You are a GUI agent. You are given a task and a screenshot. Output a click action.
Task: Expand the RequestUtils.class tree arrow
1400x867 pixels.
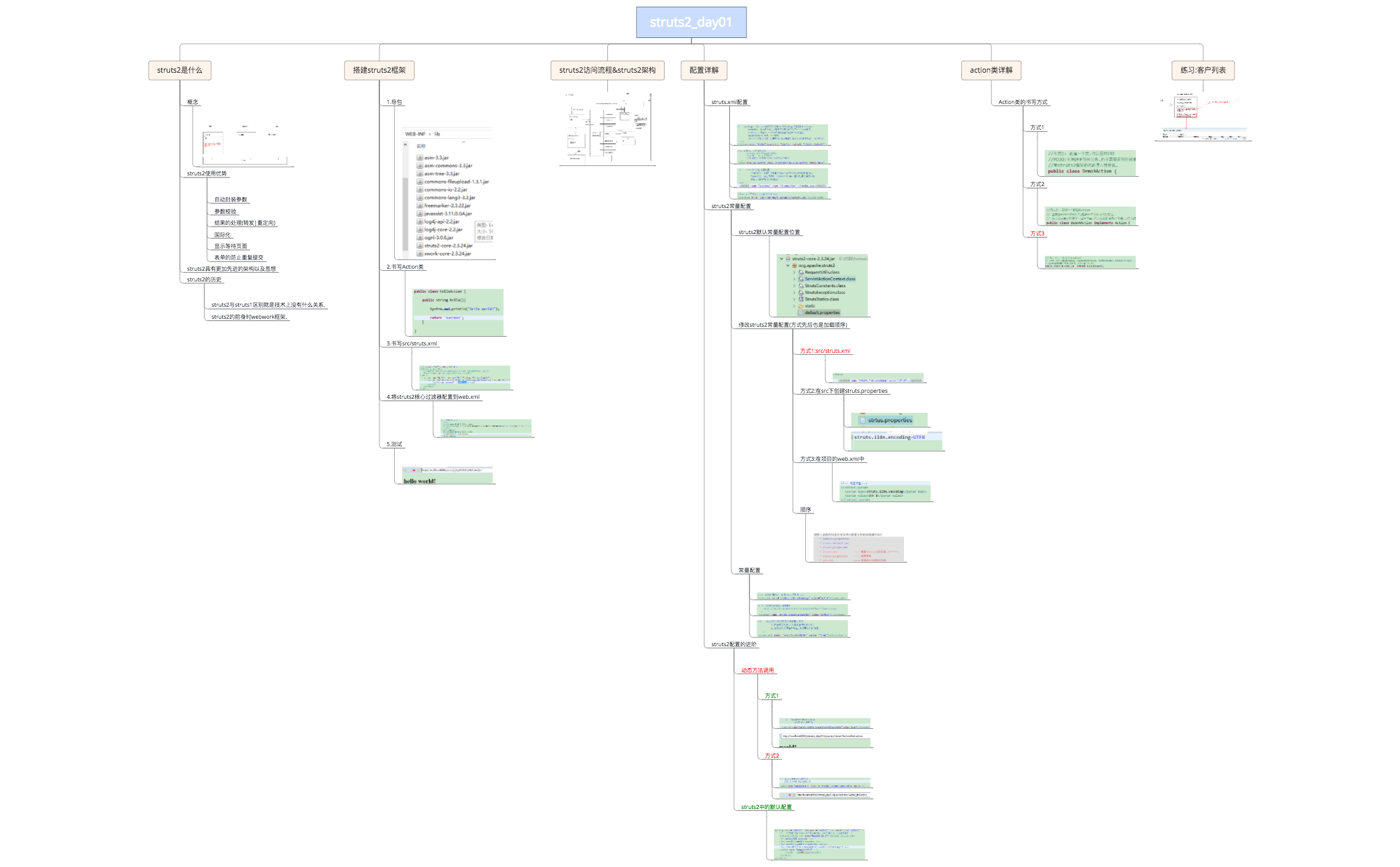pos(794,273)
